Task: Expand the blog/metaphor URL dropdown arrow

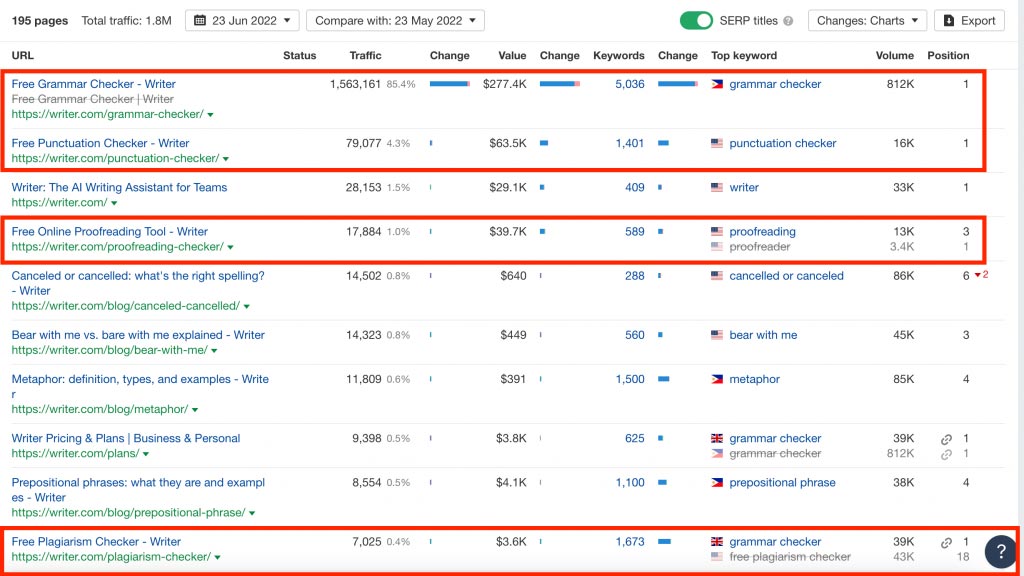Action: click(x=195, y=410)
